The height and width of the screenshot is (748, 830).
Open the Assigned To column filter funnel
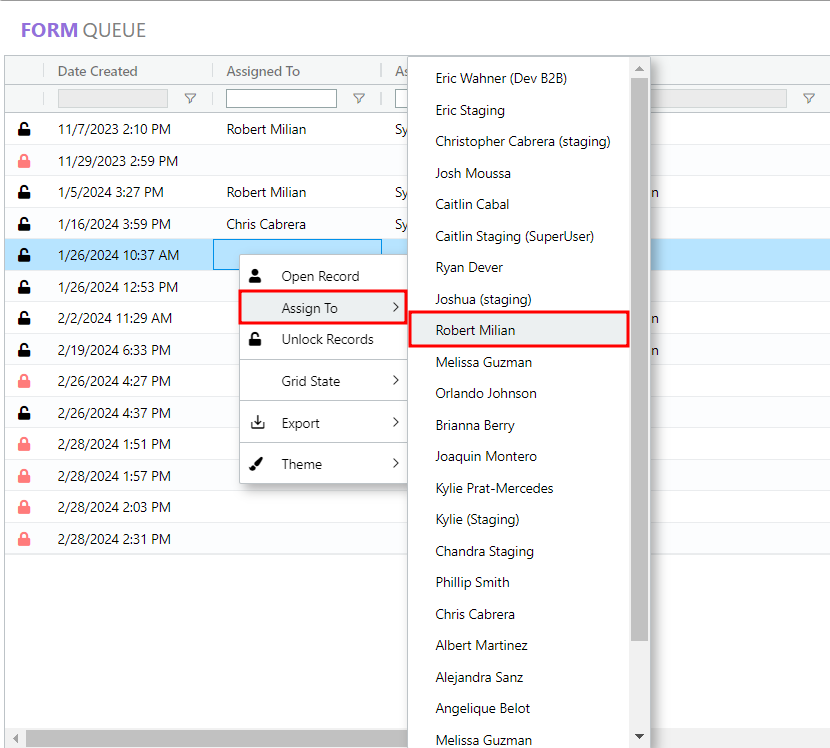359,99
